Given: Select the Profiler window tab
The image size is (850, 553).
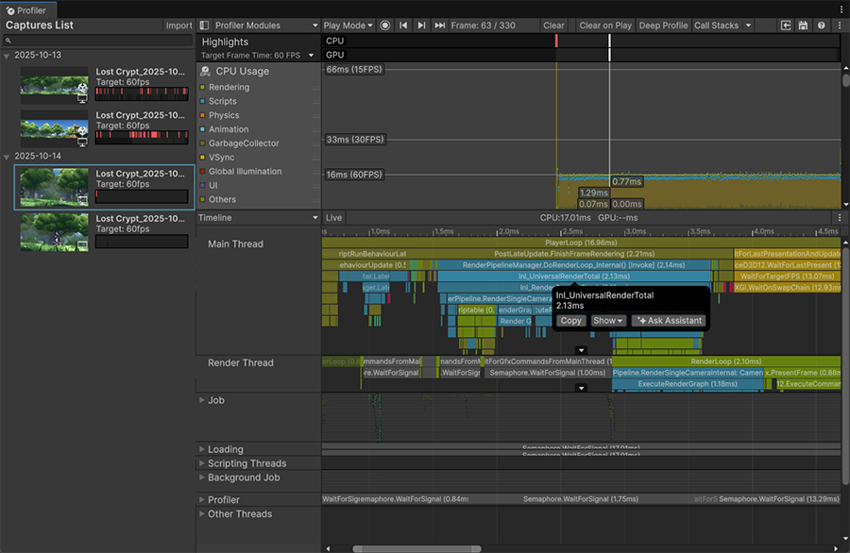Looking at the screenshot, I should click(x=27, y=10).
